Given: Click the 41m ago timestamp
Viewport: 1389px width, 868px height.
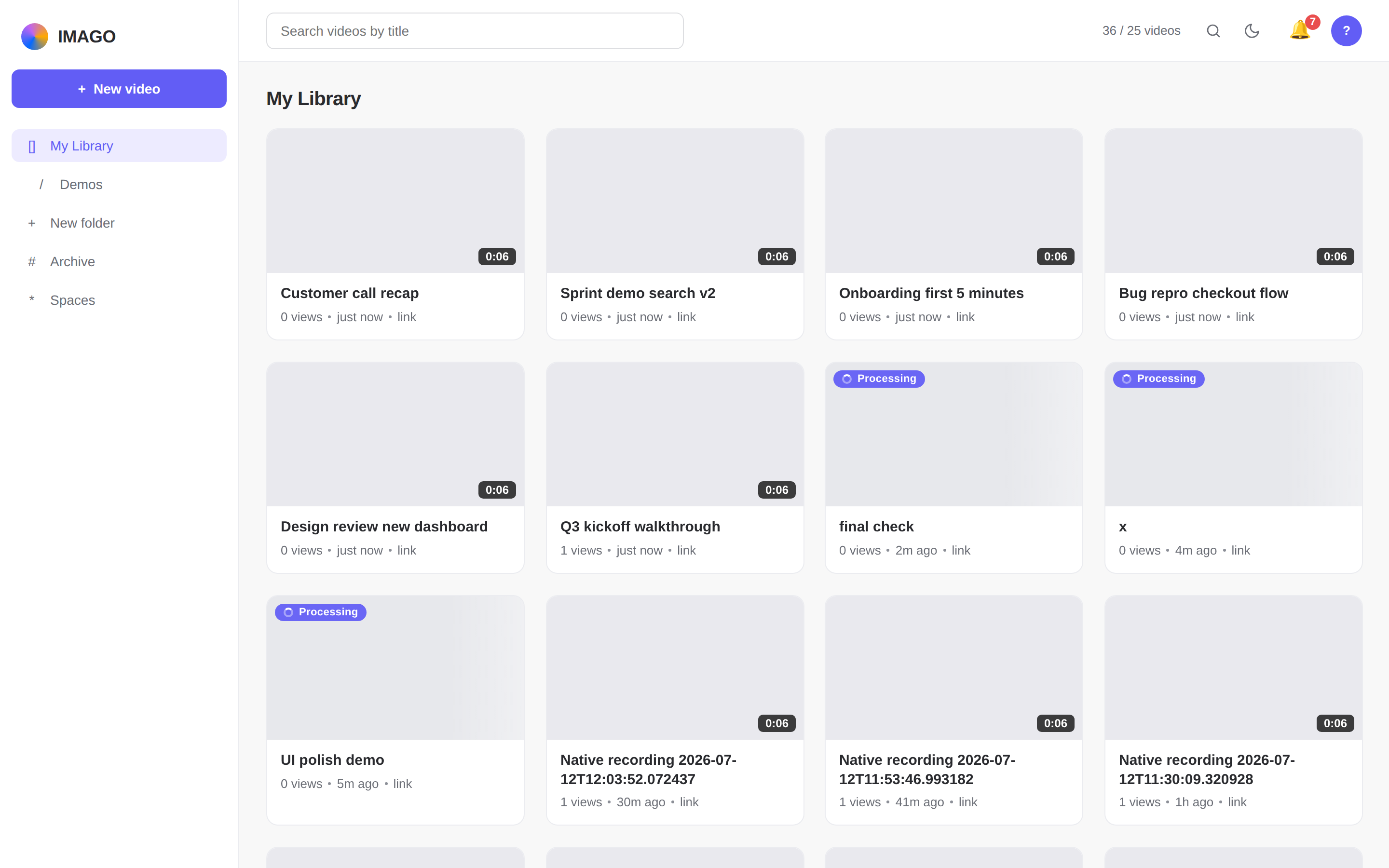Looking at the screenshot, I should pos(920,802).
